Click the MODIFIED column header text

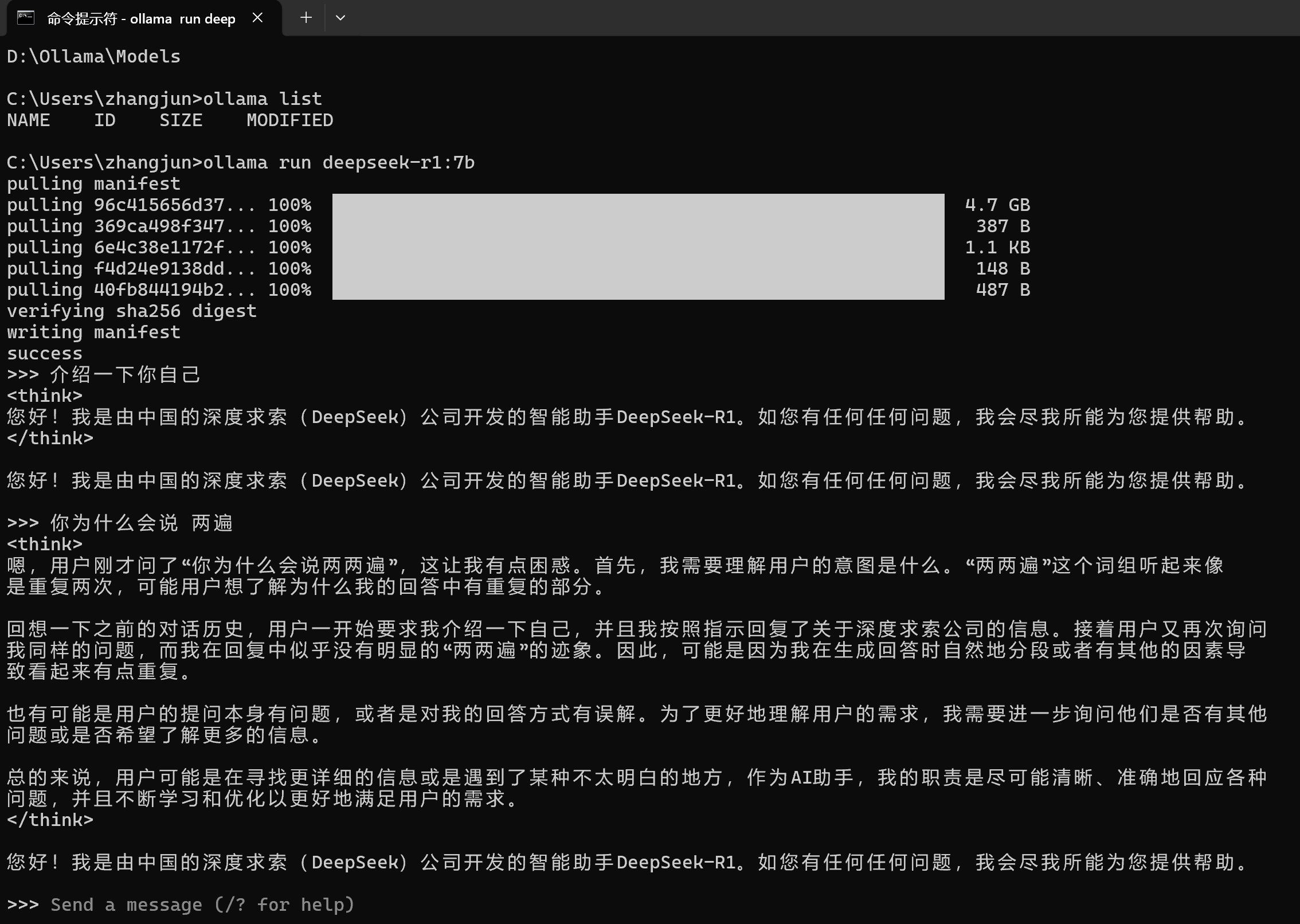[289, 120]
